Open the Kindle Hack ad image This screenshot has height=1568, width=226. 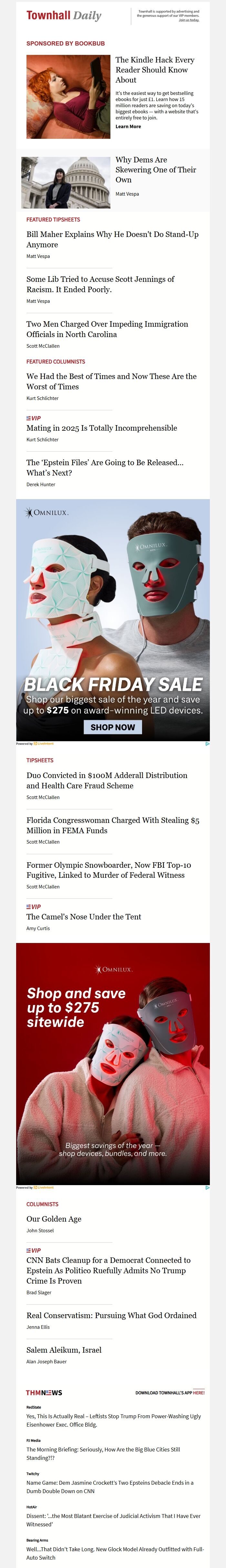[x=68, y=97]
